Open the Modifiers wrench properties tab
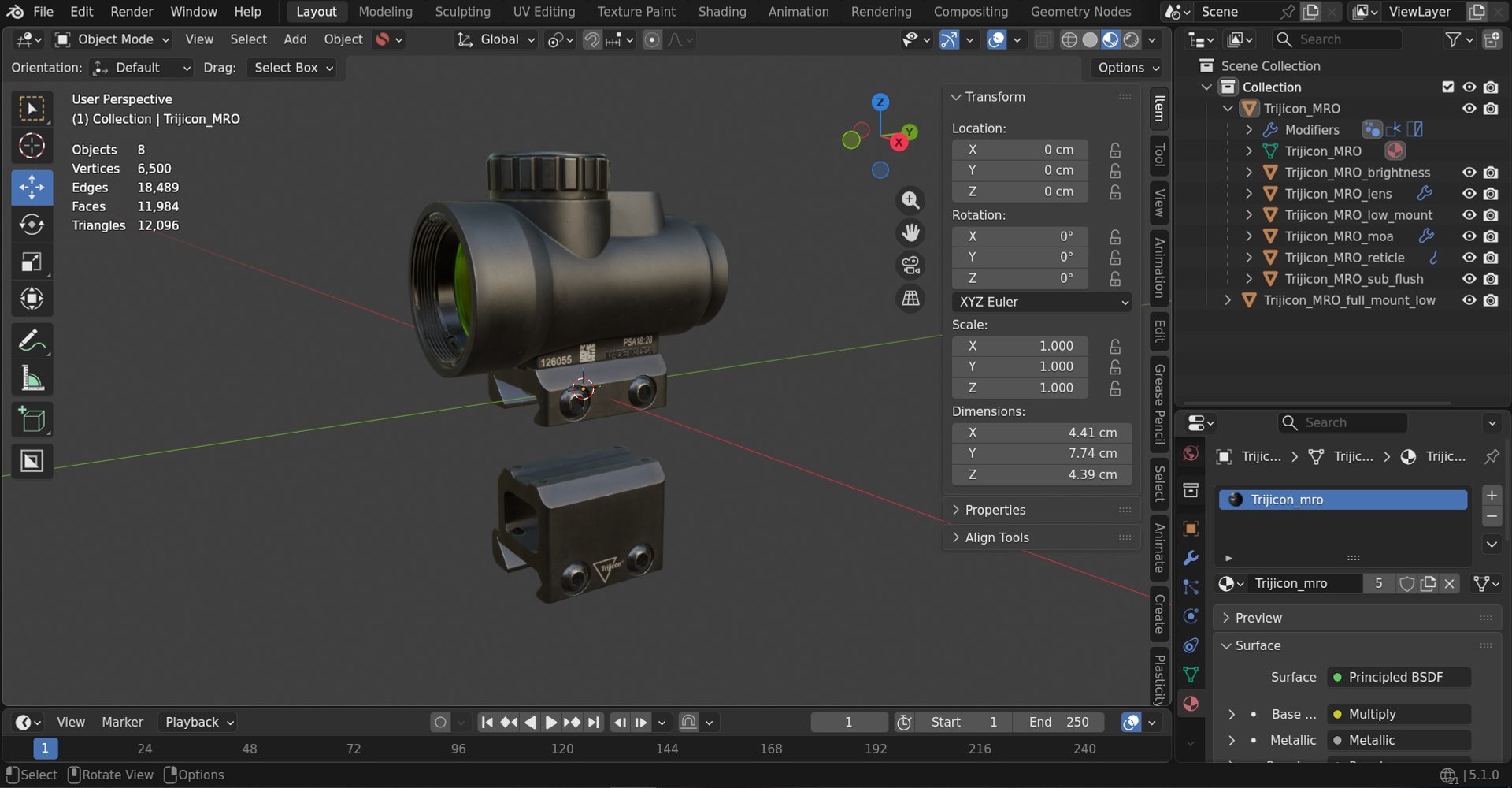This screenshot has height=788, width=1512. click(1191, 558)
